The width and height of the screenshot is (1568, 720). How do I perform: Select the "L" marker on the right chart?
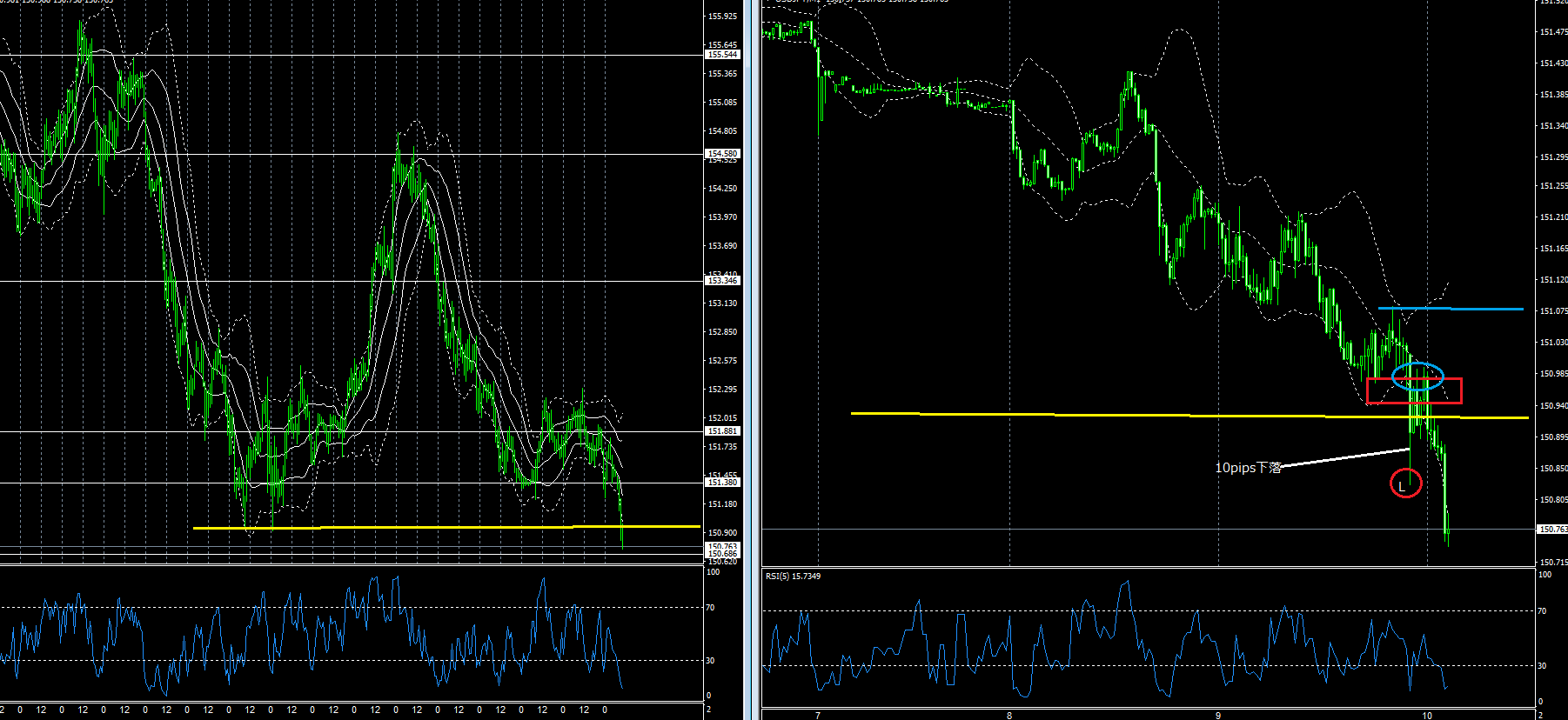coord(1402,486)
